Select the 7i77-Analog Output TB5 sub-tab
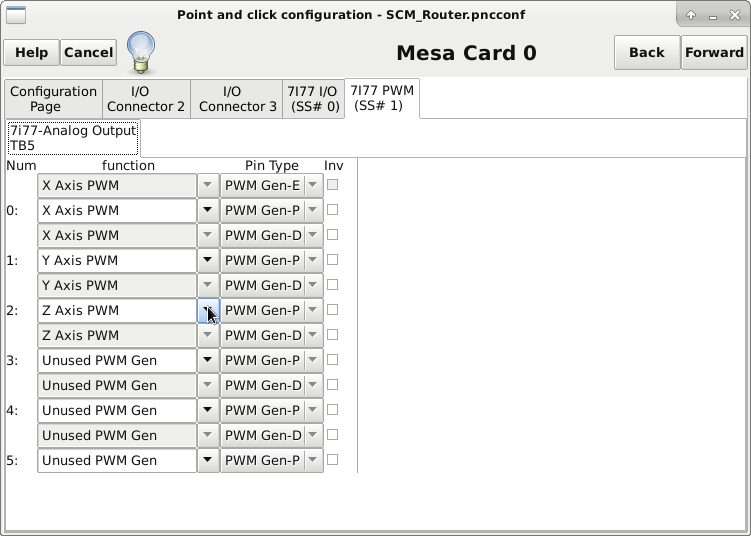 pyautogui.click(x=72, y=138)
